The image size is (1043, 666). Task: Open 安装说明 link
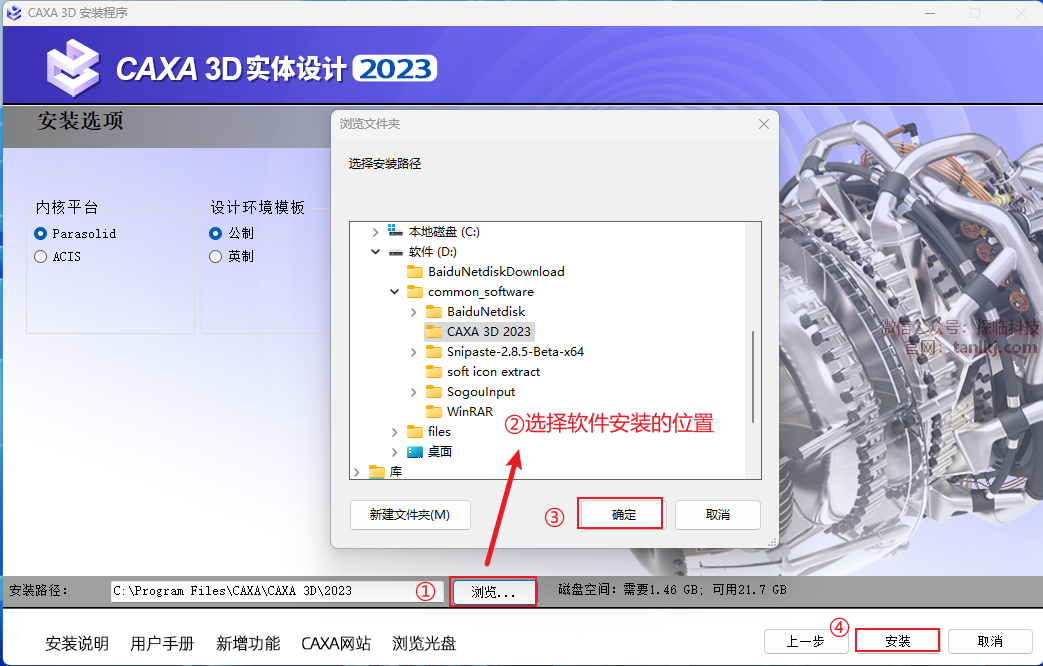coord(77,643)
